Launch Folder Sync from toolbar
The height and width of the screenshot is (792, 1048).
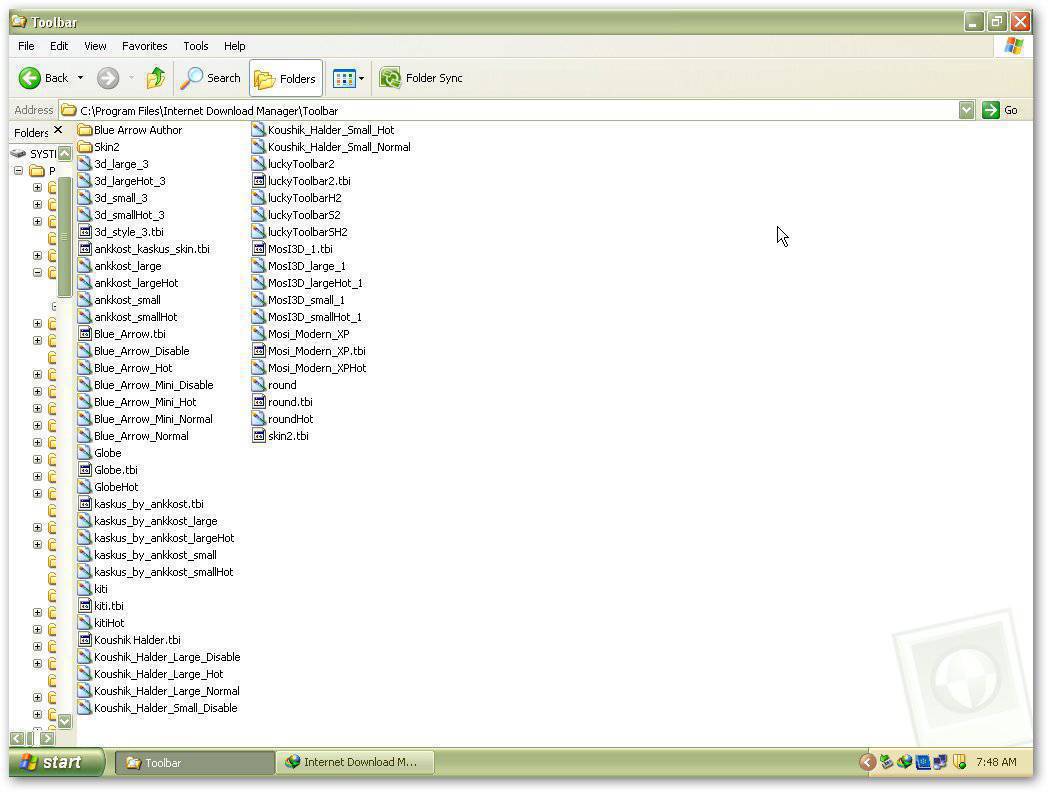click(x=421, y=78)
